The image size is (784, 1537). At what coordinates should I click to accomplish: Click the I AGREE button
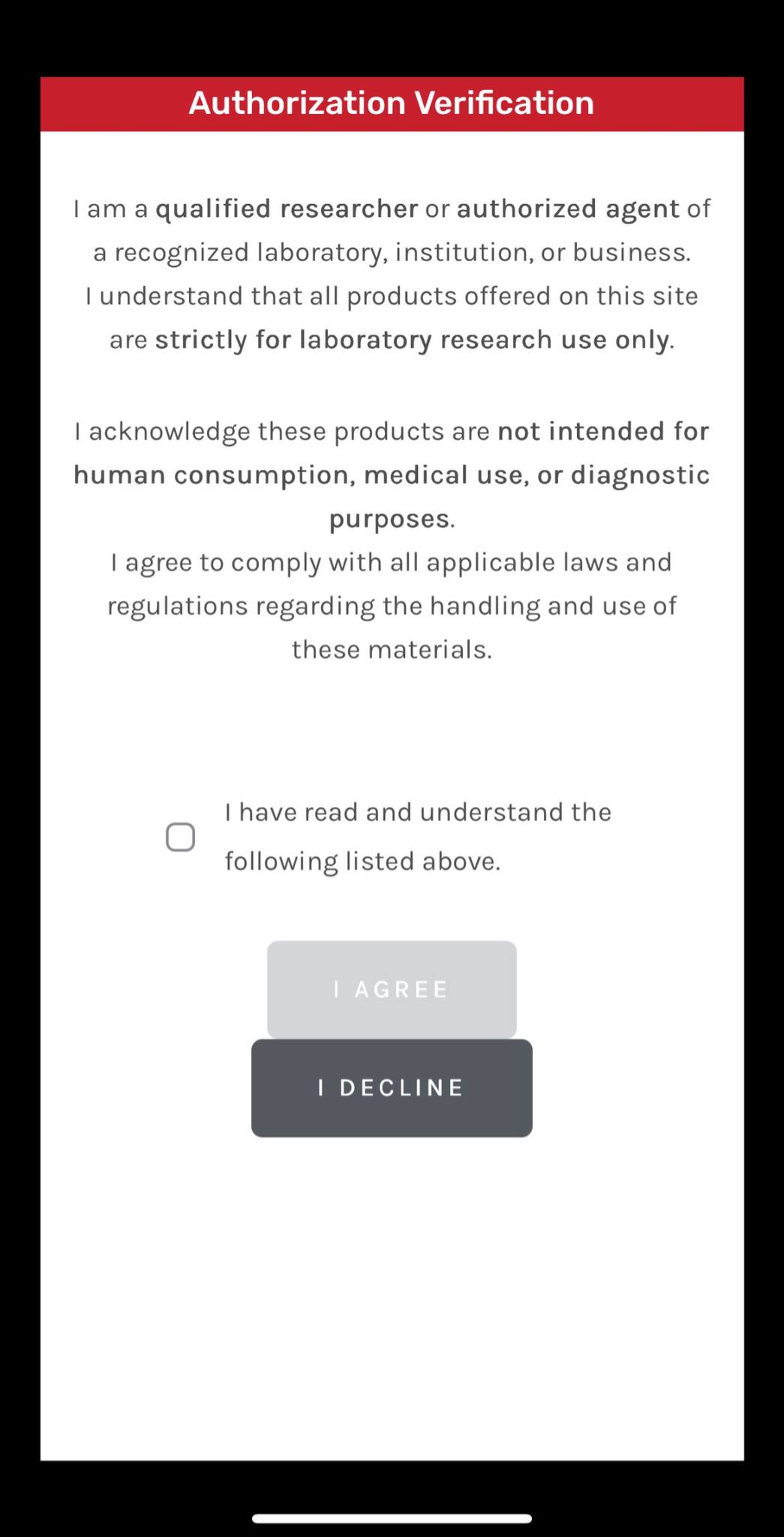[392, 989]
